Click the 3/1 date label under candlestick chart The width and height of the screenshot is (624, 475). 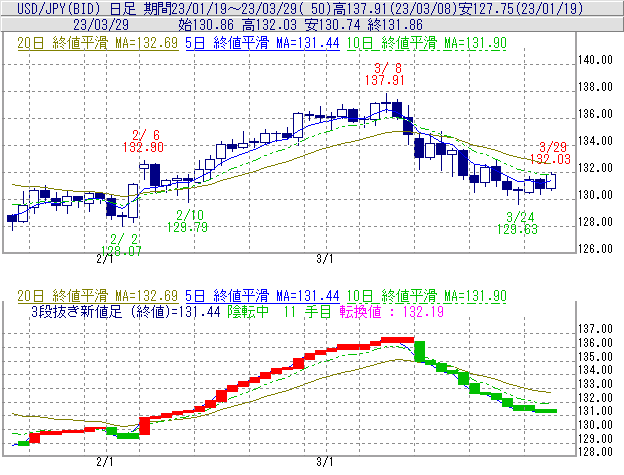pos(325,259)
